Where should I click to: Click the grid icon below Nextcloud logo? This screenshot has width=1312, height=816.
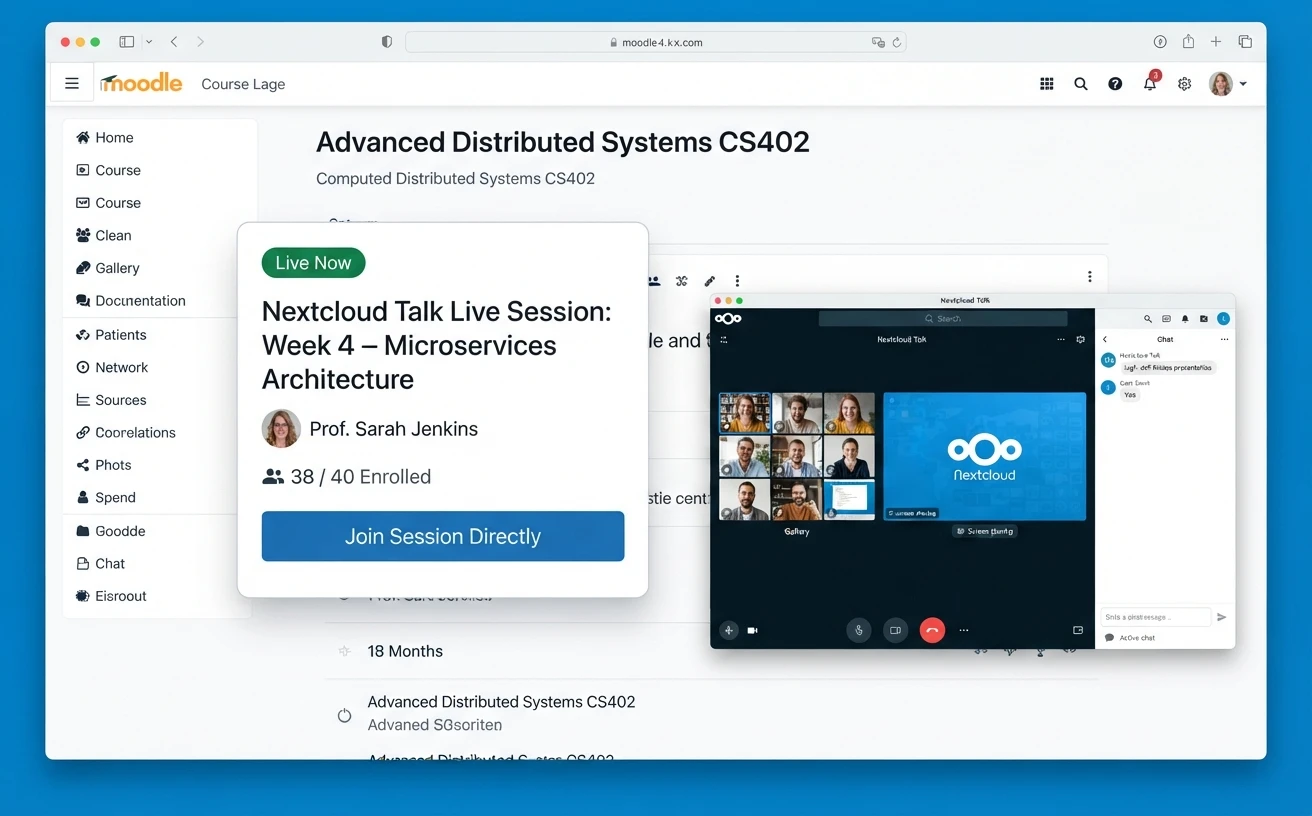coord(722,340)
